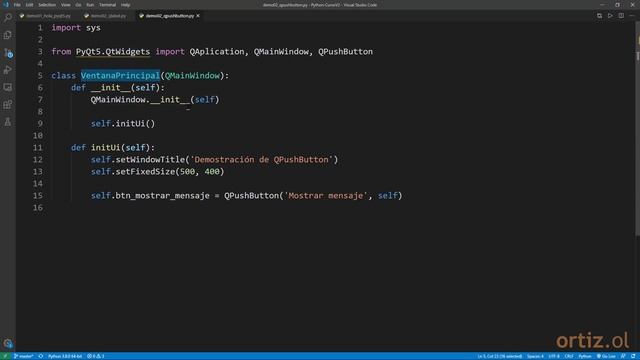Click 'import sys' on line 1
640x360 pixels.
pos(76,28)
